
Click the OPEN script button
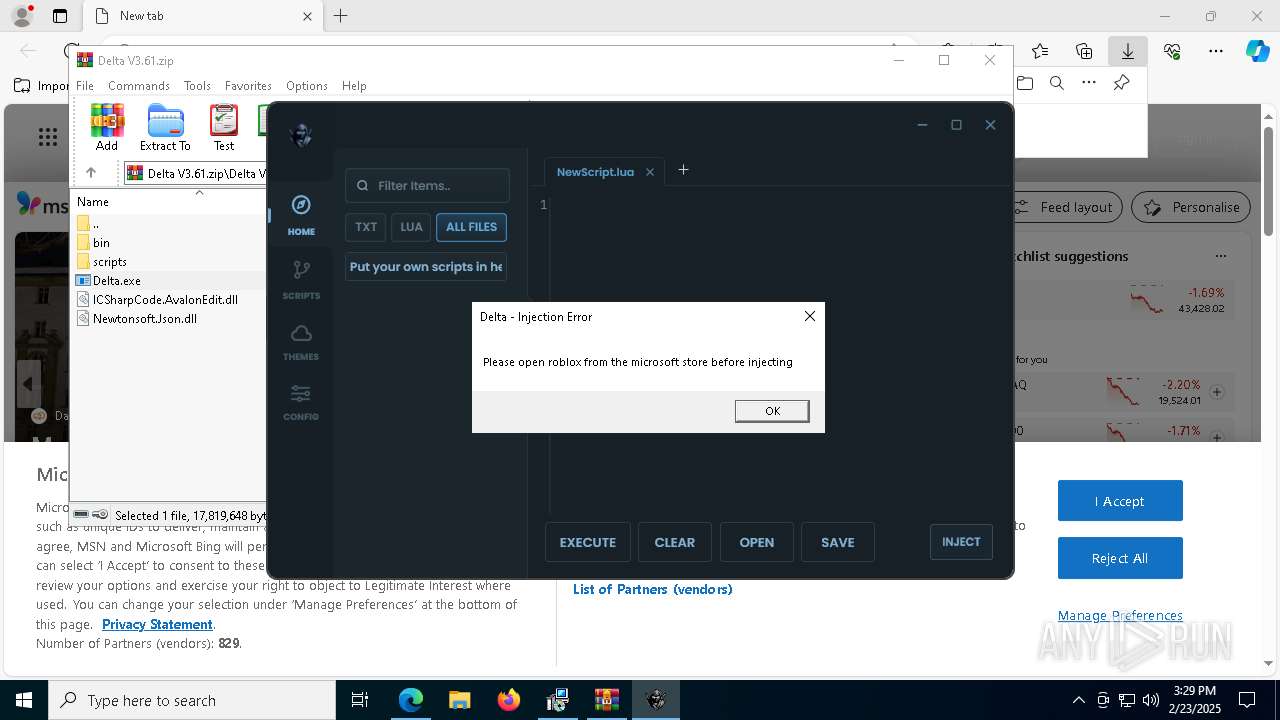[x=757, y=542]
